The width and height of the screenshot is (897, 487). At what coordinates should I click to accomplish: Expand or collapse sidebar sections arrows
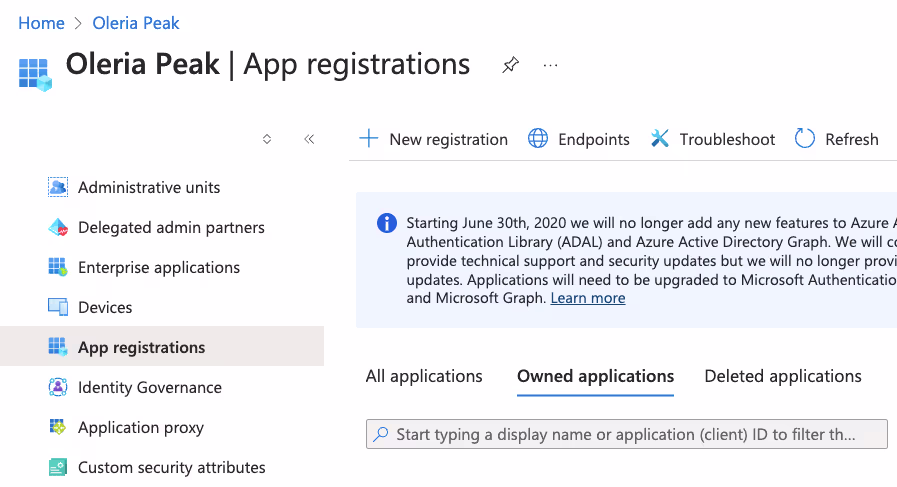(267, 139)
